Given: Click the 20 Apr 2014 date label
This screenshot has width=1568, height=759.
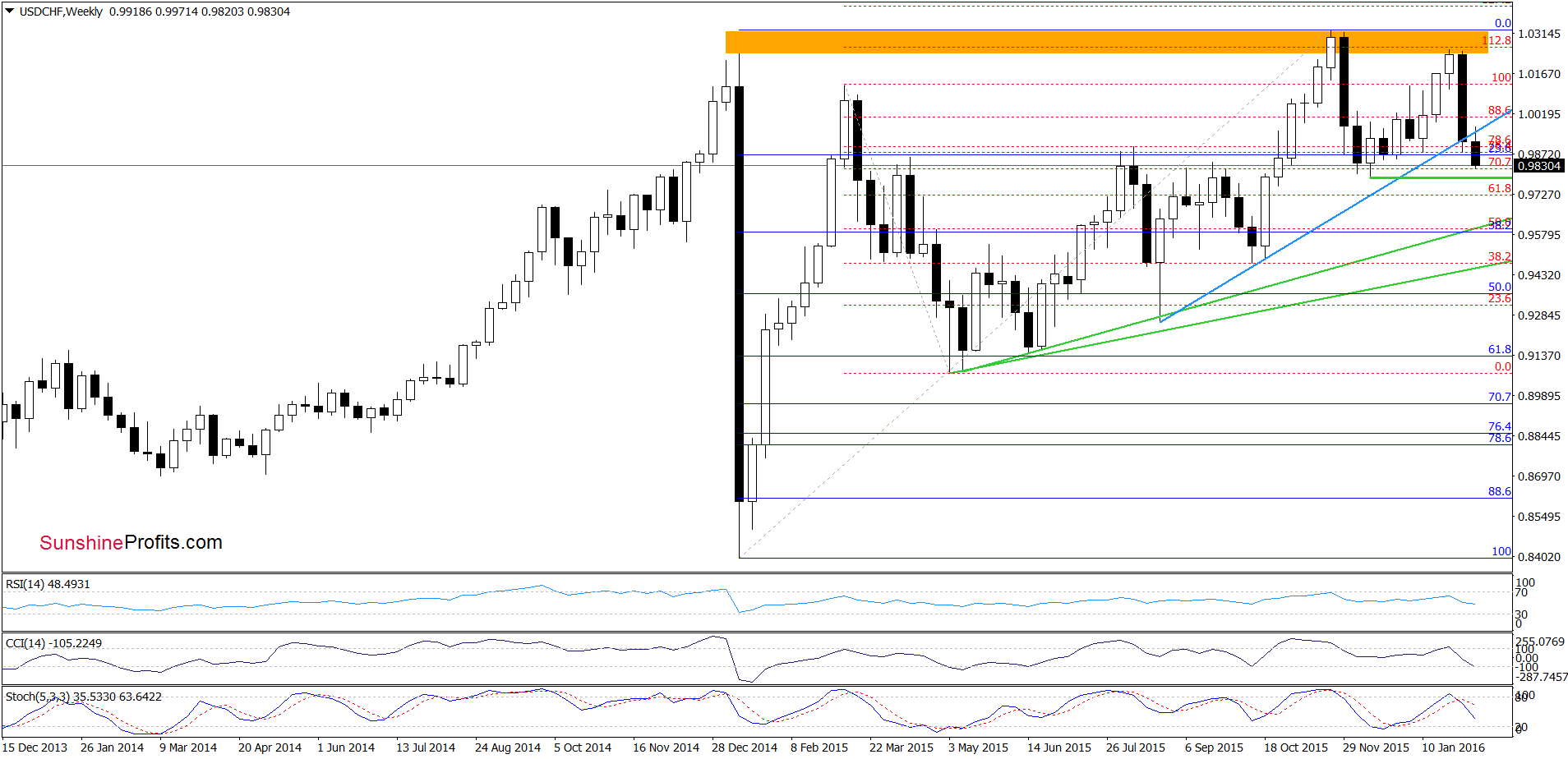Looking at the screenshot, I should point(270,747).
